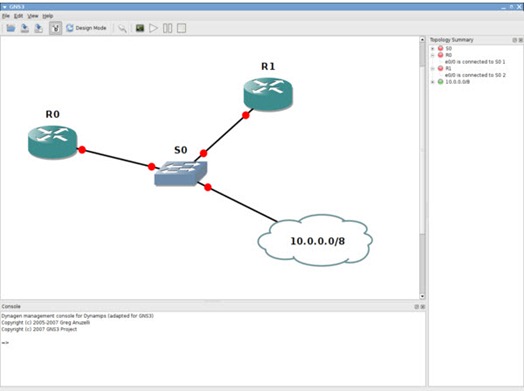
Task: Close the Console panel
Action: 423,306
